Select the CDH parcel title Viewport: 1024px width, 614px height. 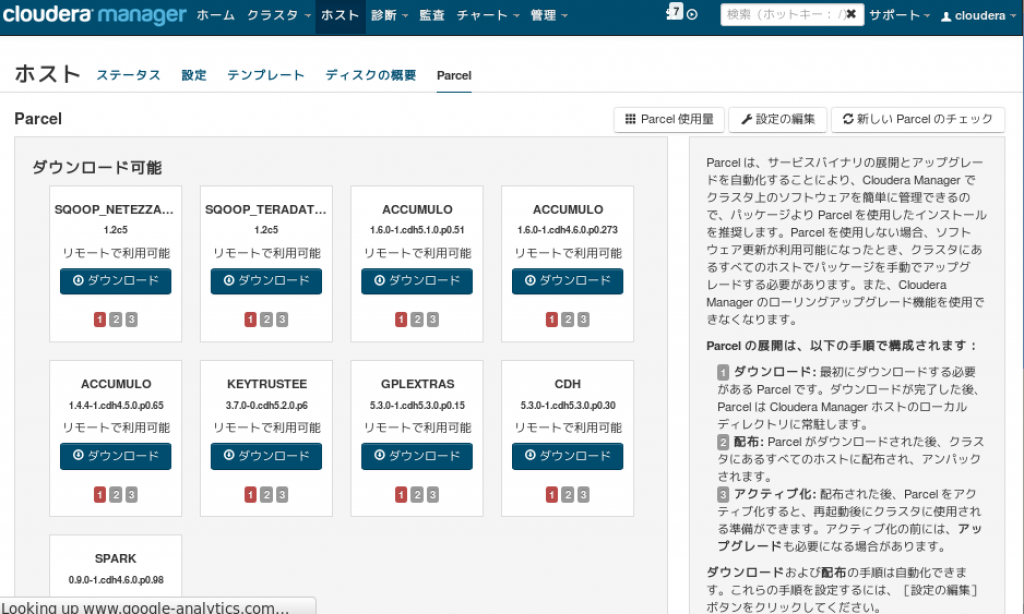pos(568,384)
